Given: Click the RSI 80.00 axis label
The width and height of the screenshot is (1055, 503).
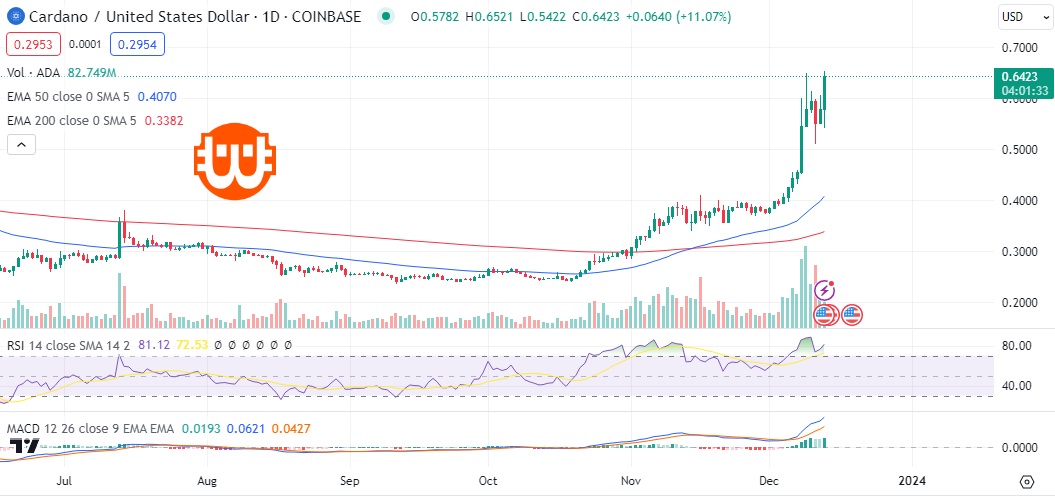Looking at the screenshot, I should 1015,346.
